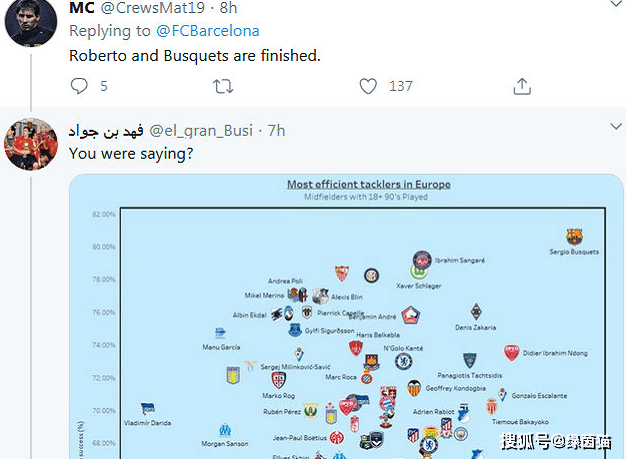Viewport: 626px width, 459px height.
Task: Click the 8h timestamp on MC's tweet
Action: tap(228, 8)
